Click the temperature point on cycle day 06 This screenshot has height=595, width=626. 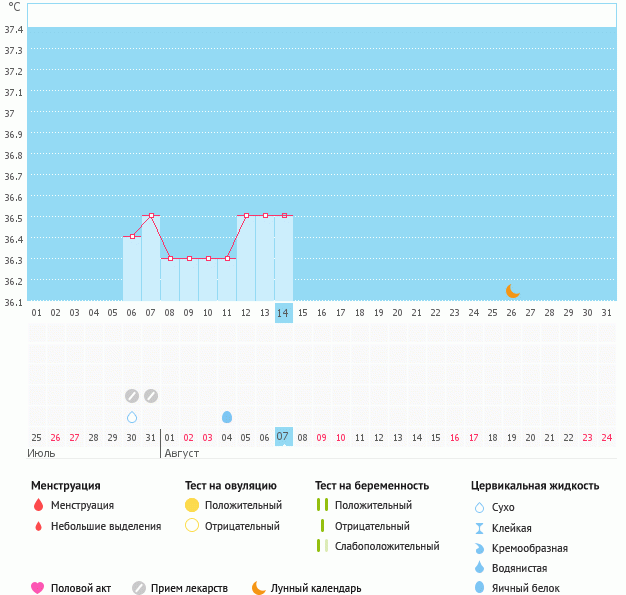pyautogui.click(x=132, y=236)
